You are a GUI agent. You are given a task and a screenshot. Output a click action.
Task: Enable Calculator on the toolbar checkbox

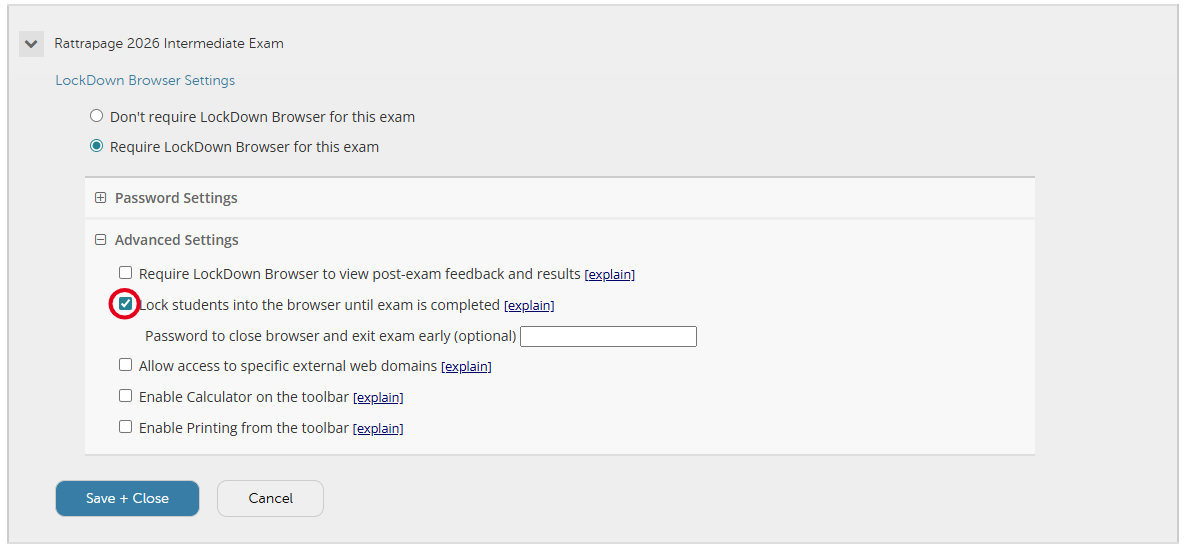pos(126,396)
